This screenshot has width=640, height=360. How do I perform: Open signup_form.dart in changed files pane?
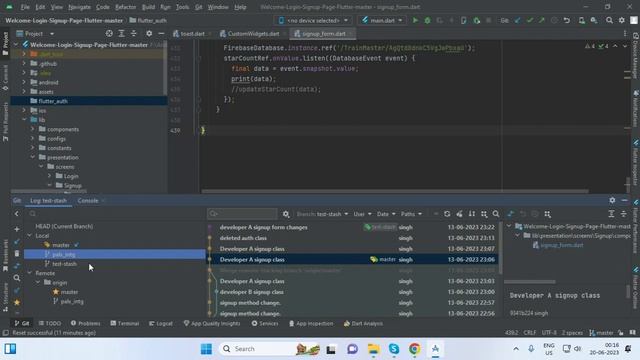tap(561, 245)
